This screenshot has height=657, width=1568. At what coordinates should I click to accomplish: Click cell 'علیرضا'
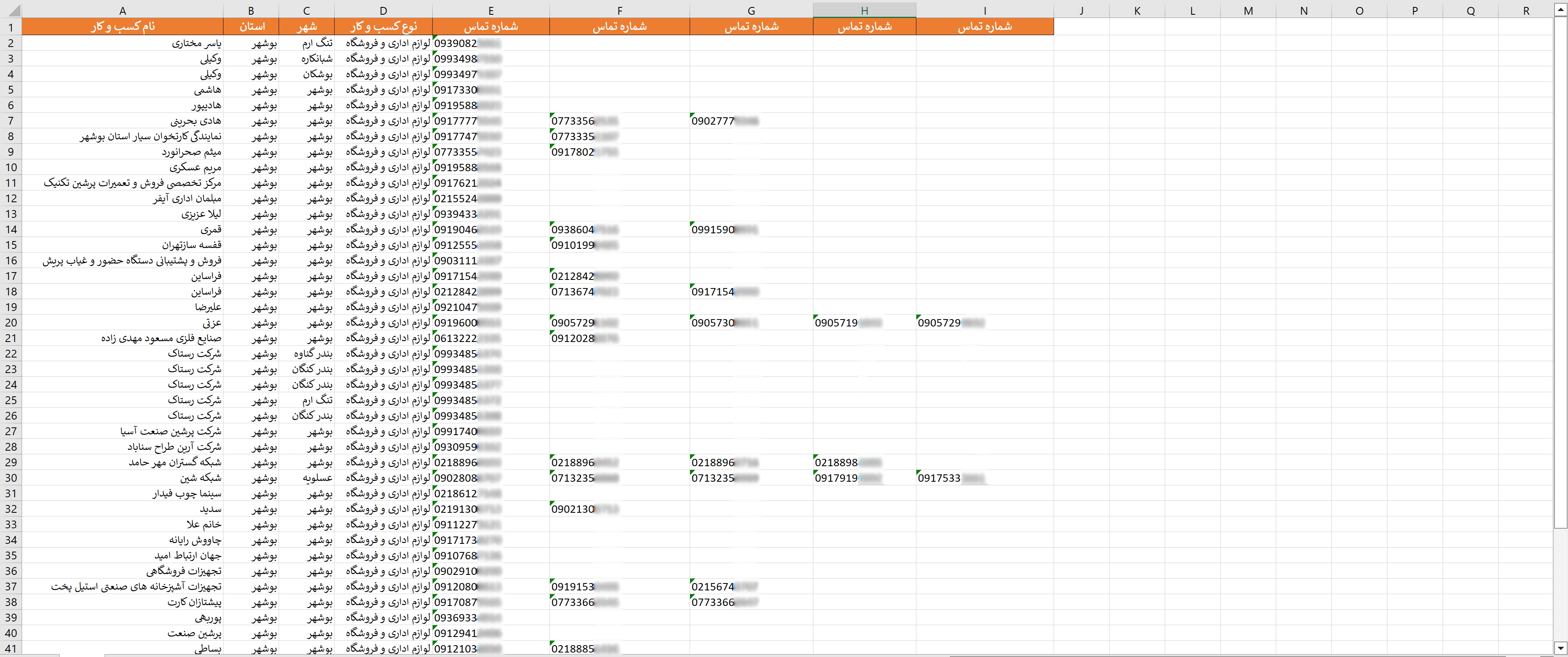pos(122,307)
